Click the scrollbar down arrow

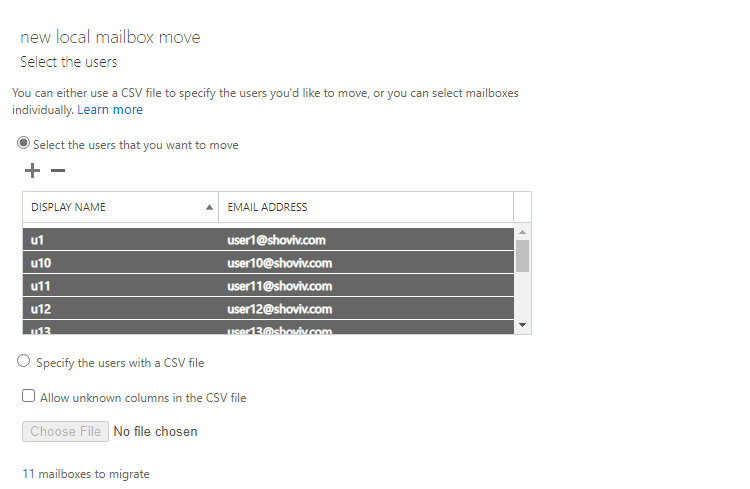point(522,325)
